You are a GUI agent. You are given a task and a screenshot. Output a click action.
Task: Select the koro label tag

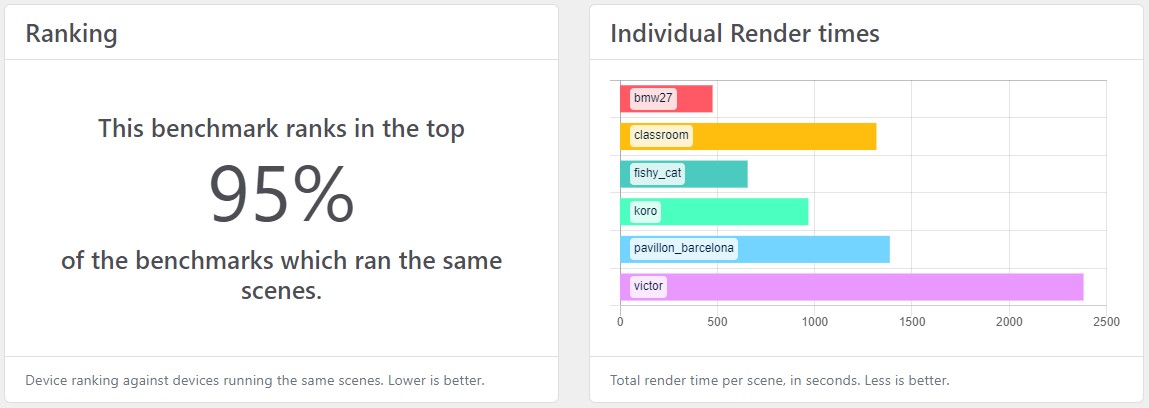click(645, 212)
